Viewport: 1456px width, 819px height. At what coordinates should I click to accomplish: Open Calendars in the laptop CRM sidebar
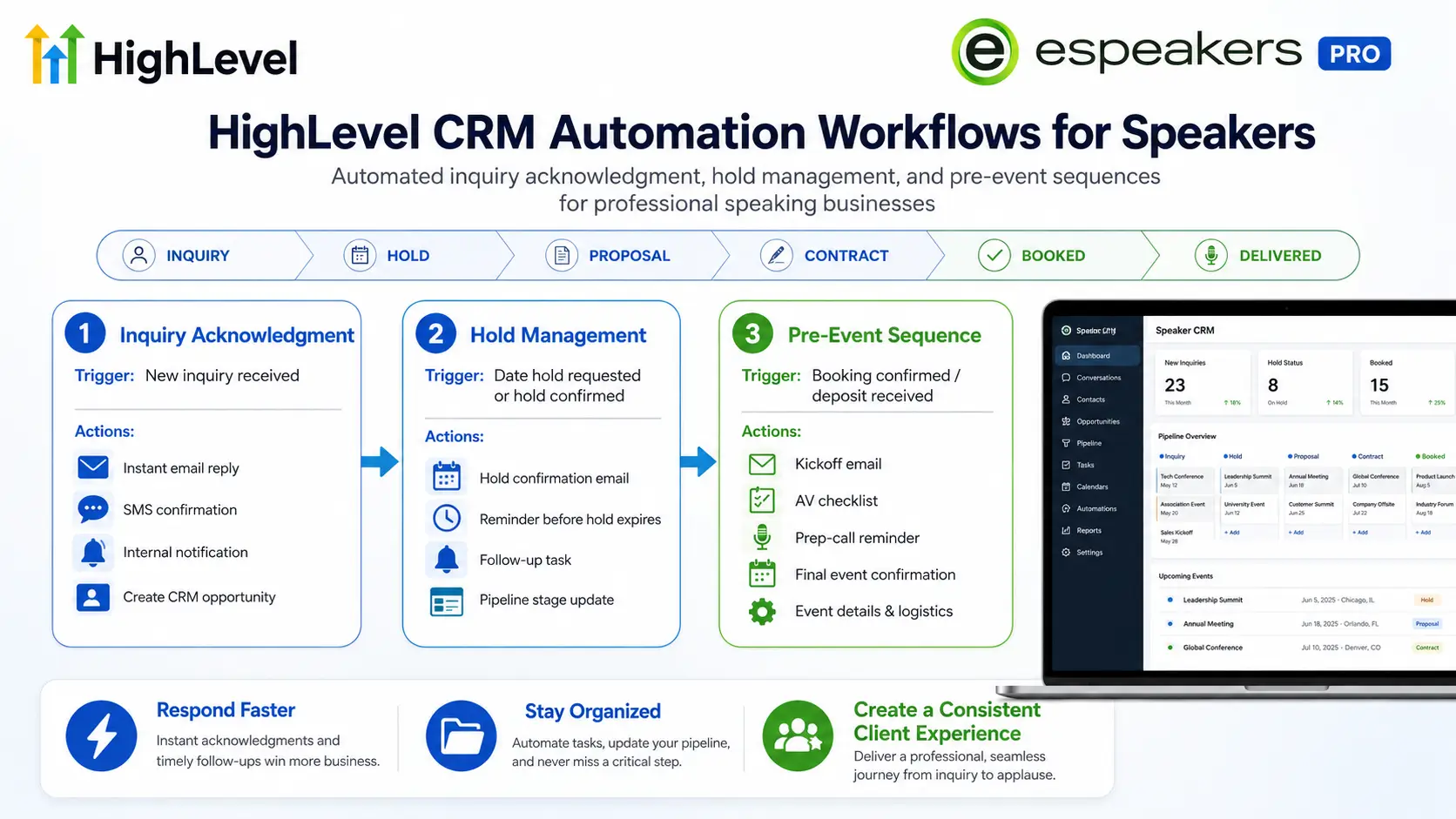pos(1097,487)
